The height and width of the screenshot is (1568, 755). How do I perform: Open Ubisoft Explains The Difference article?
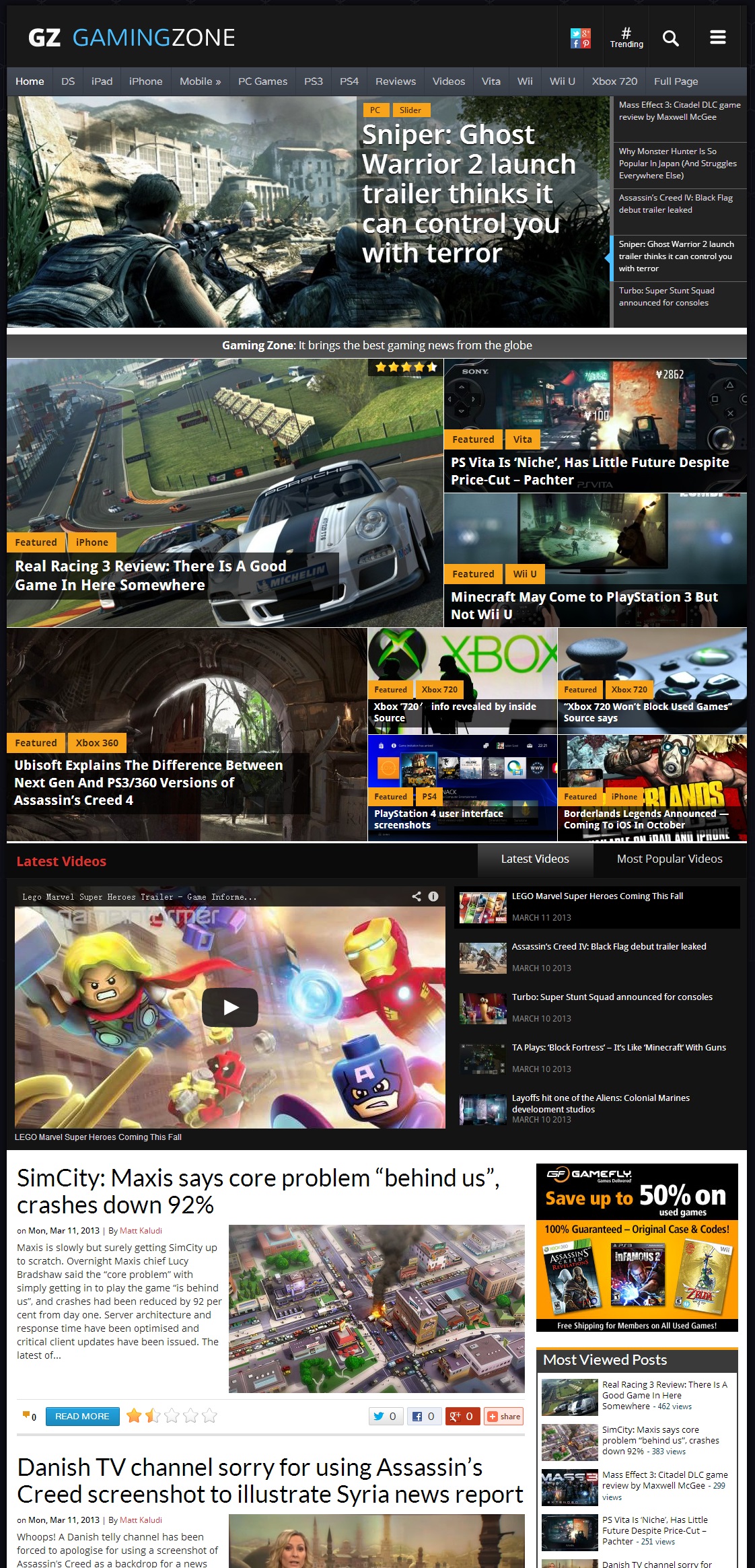[x=149, y=783]
